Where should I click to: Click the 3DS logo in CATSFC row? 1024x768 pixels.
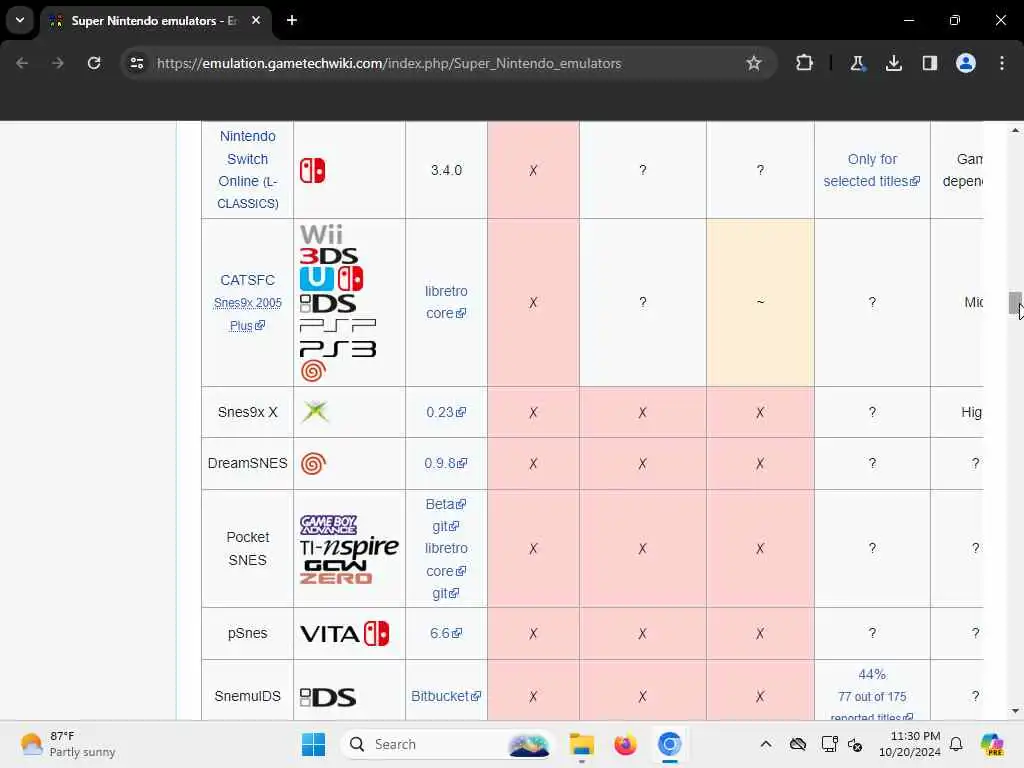point(328,256)
